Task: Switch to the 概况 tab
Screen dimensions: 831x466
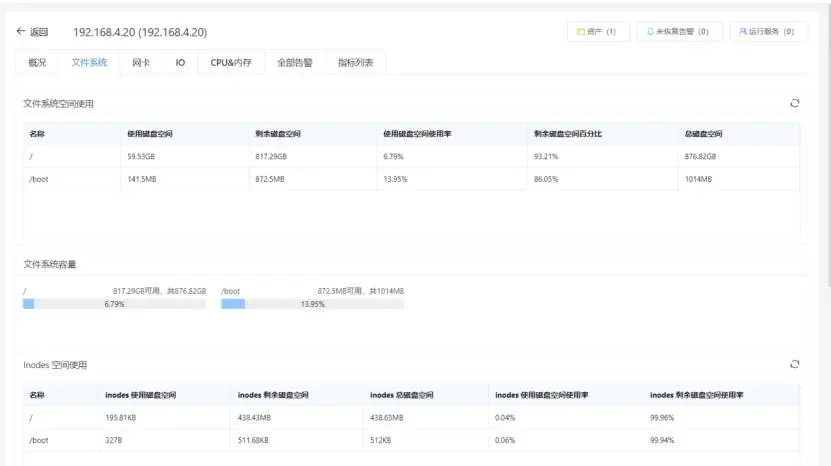Action: [37, 63]
